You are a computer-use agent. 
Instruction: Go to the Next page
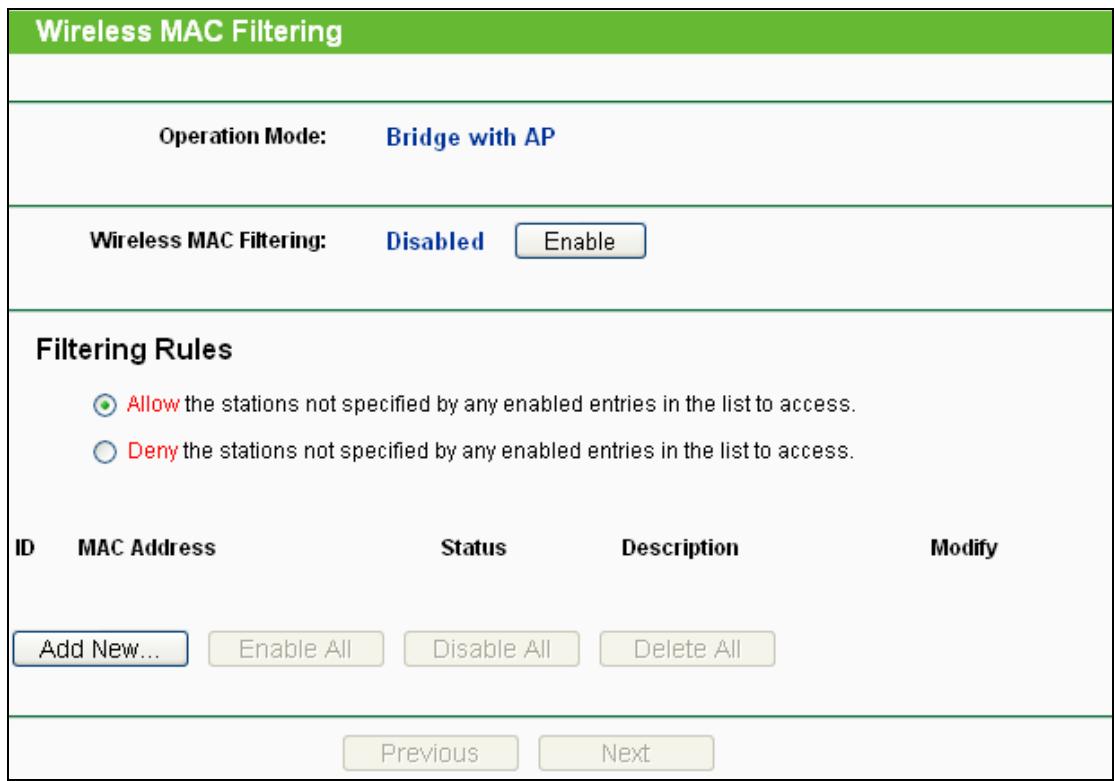[x=626, y=752]
